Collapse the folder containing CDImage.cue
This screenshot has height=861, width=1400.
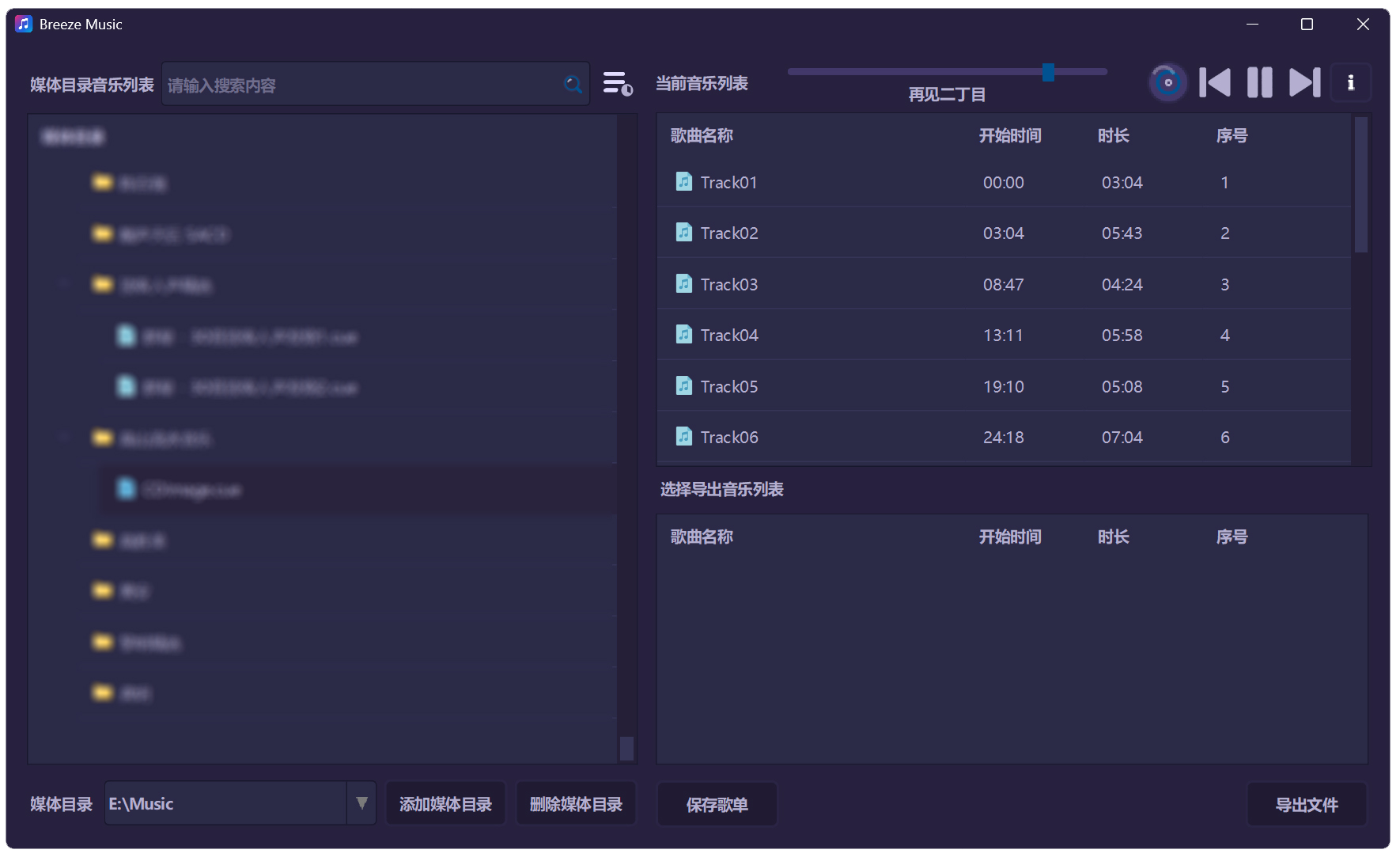click(65, 438)
